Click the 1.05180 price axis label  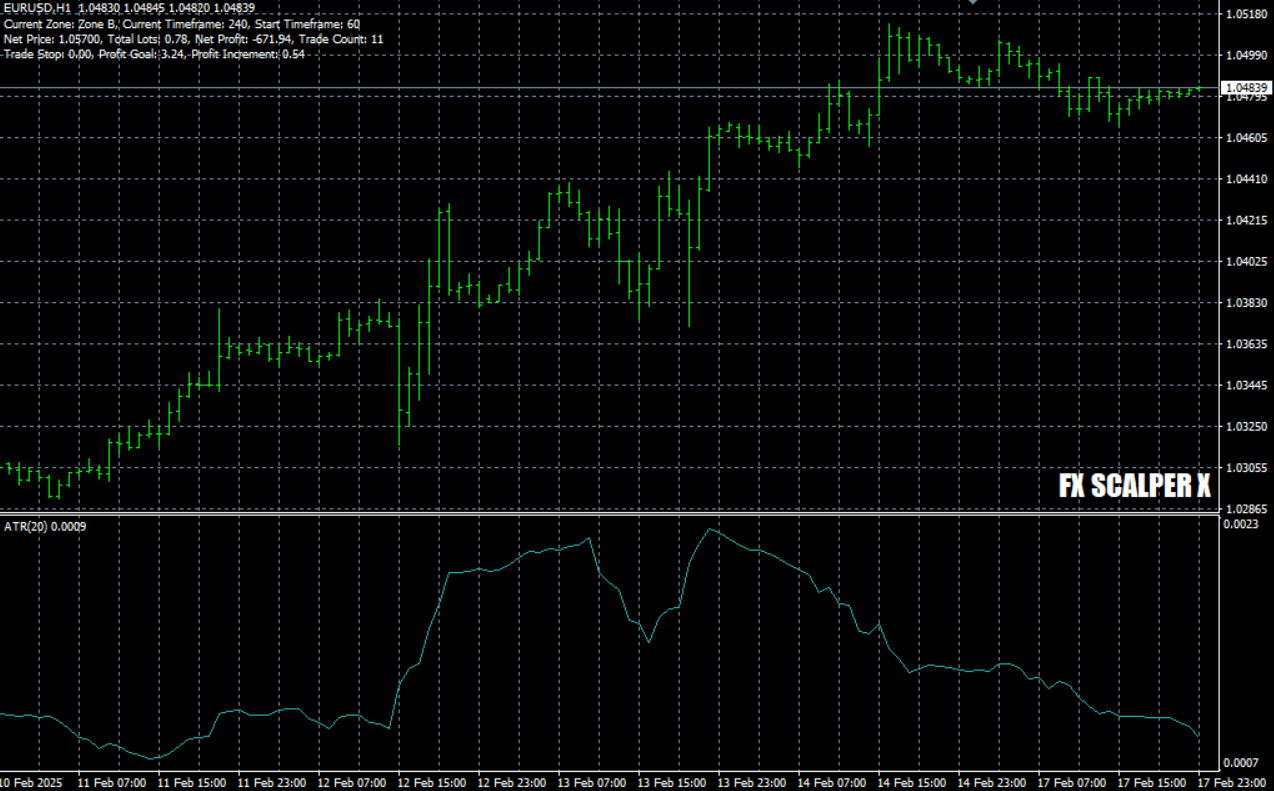click(x=1247, y=14)
